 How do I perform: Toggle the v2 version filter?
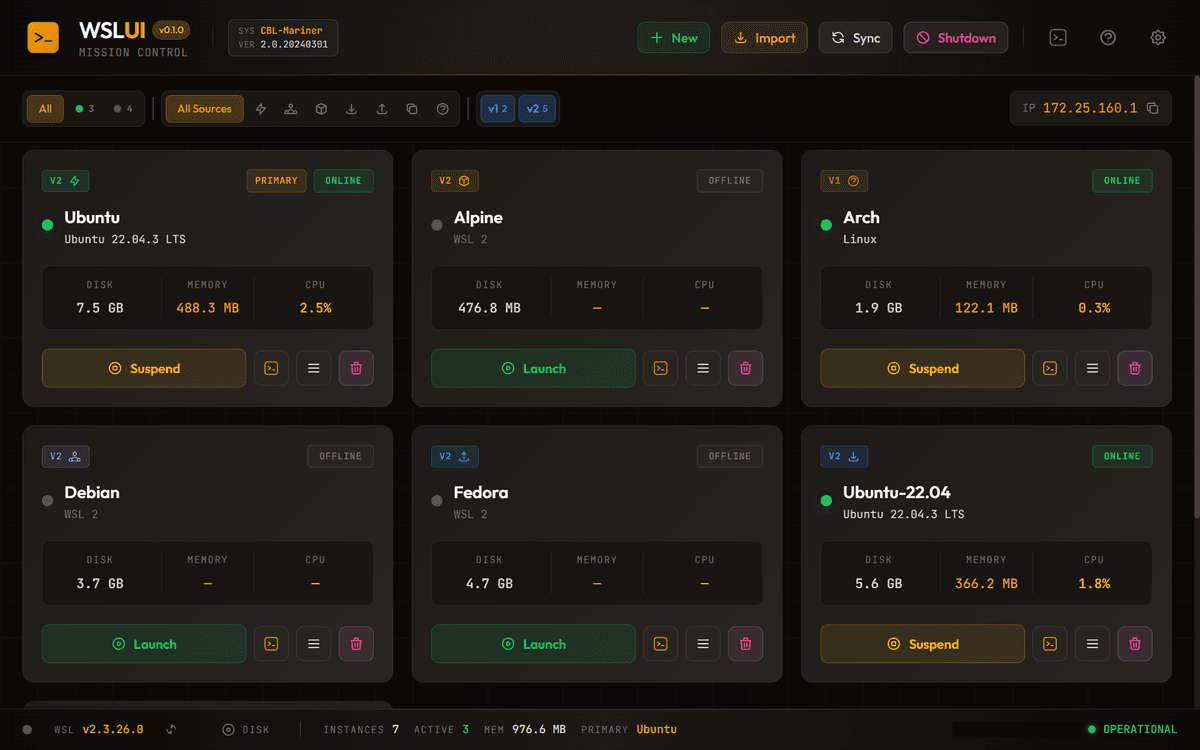coord(537,108)
